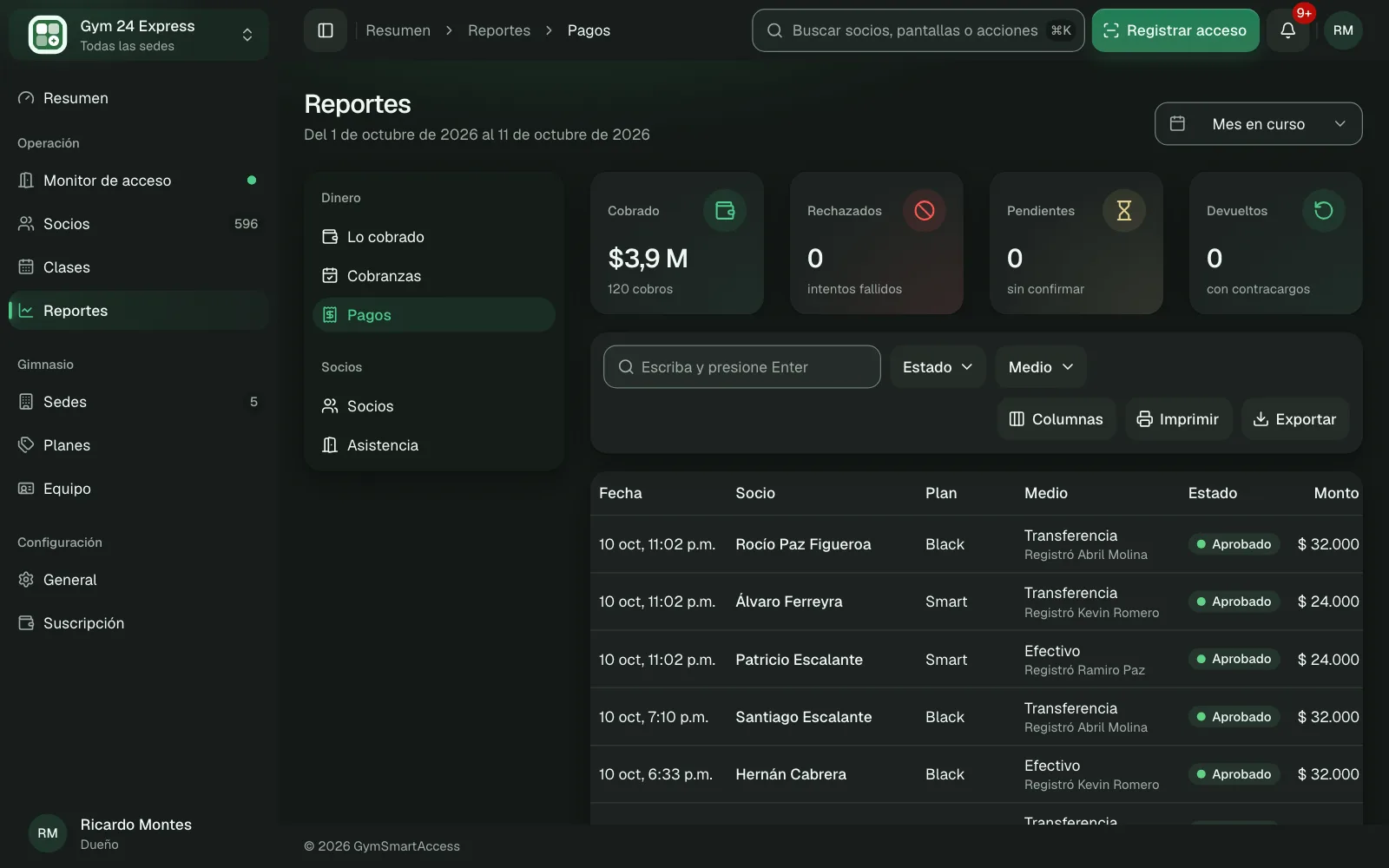This screenshot has height=868, width=1389.
Task: Click the Pendientes hourglass icon
Action: [x=1124, y=210]
